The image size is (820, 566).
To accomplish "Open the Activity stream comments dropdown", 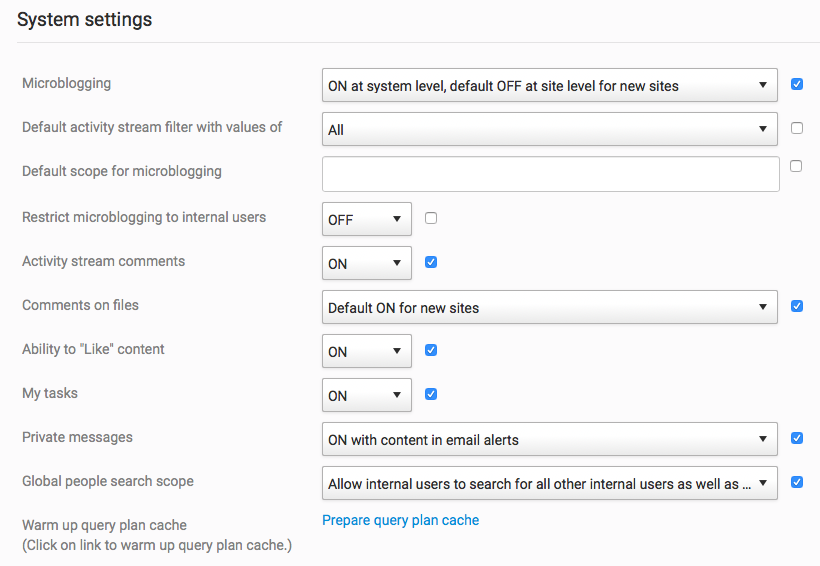I will (366, 263).
